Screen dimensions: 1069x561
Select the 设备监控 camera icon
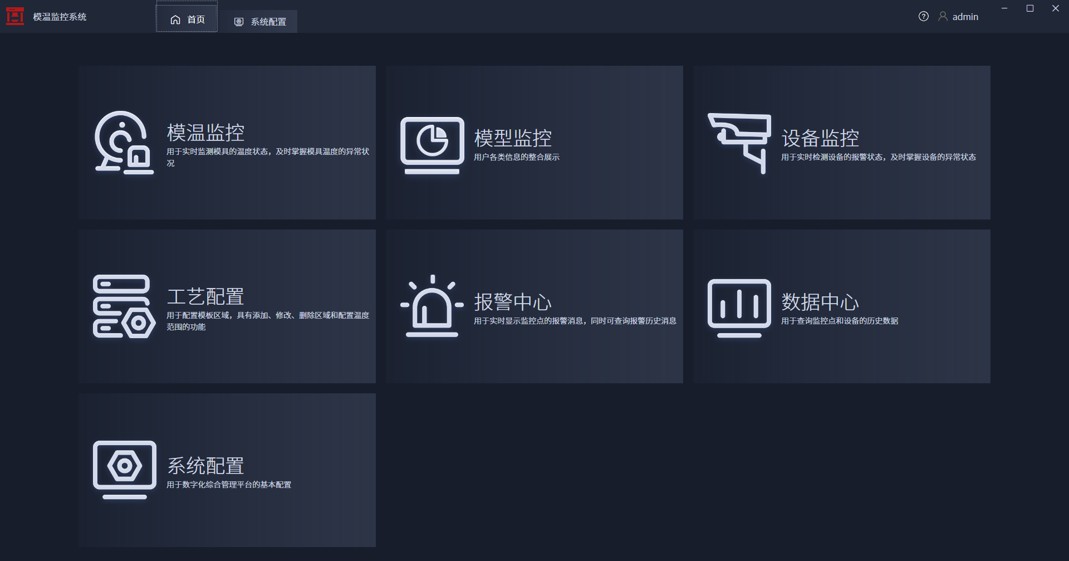pyautogui.click(x=739, y=143)
